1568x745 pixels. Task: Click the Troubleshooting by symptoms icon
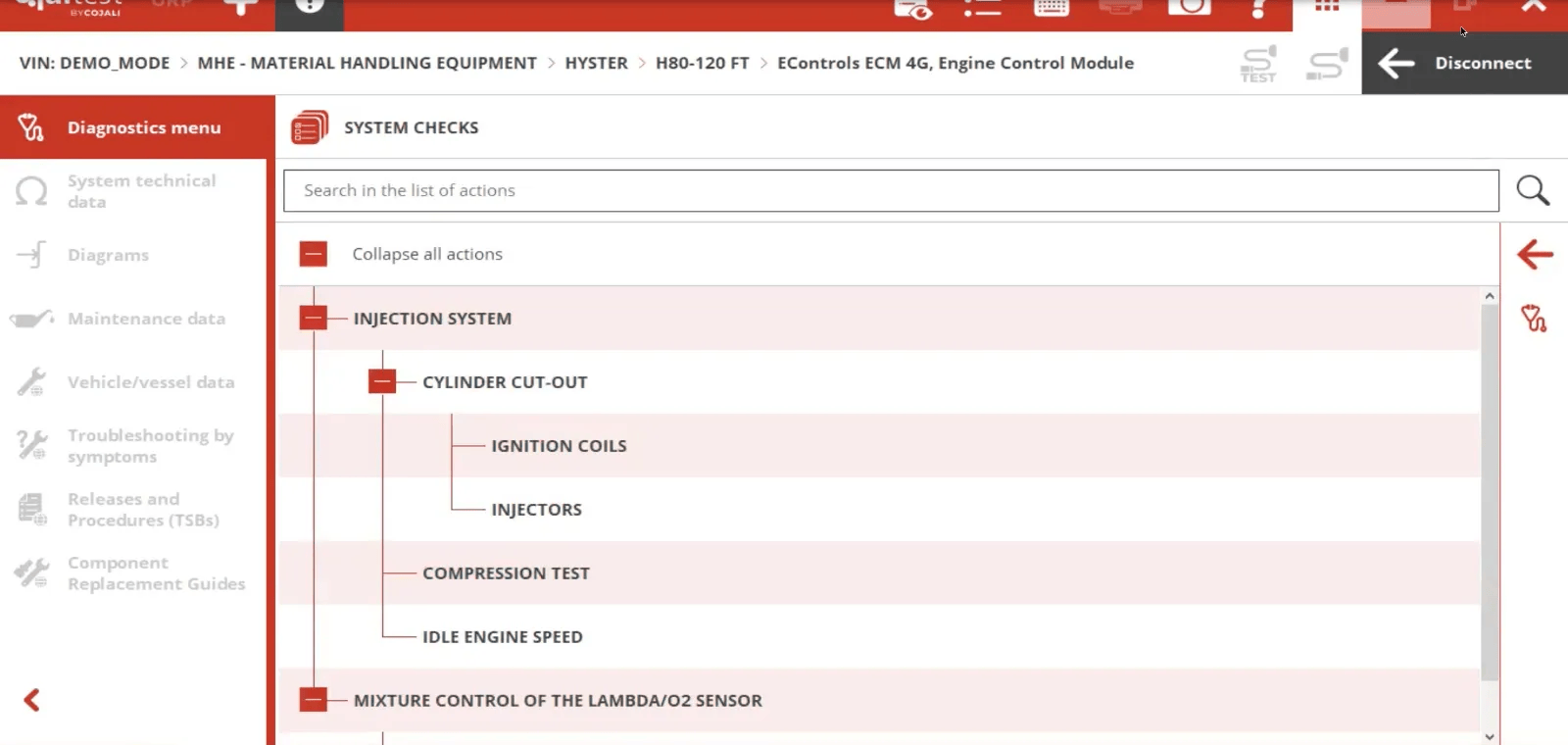[x=31, y=445]
